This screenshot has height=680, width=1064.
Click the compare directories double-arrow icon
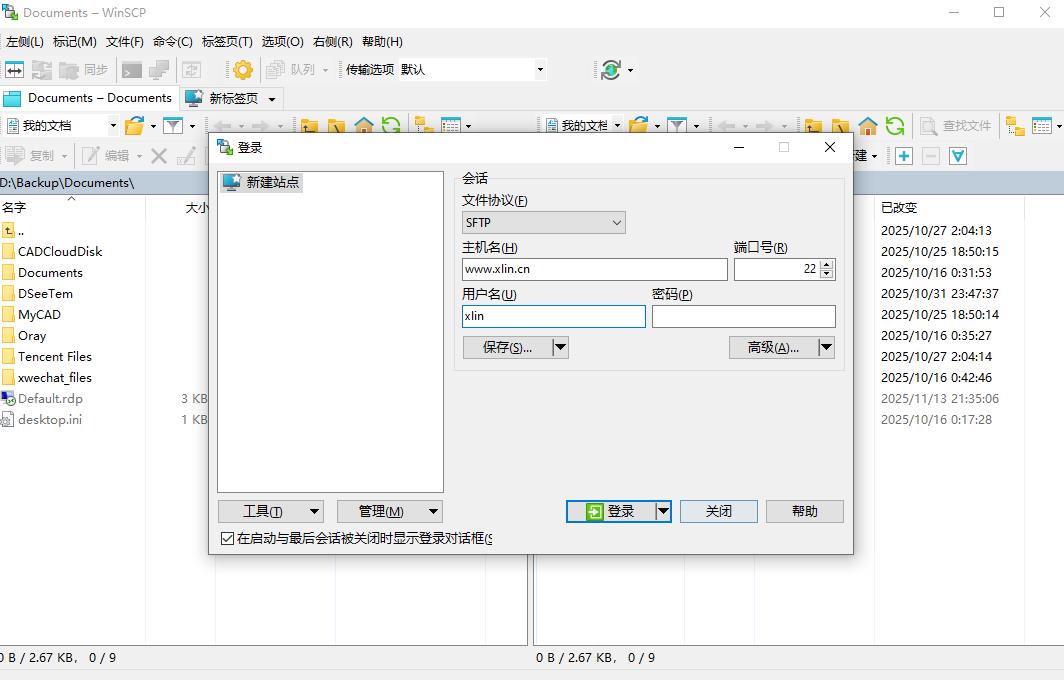point(14,69)
